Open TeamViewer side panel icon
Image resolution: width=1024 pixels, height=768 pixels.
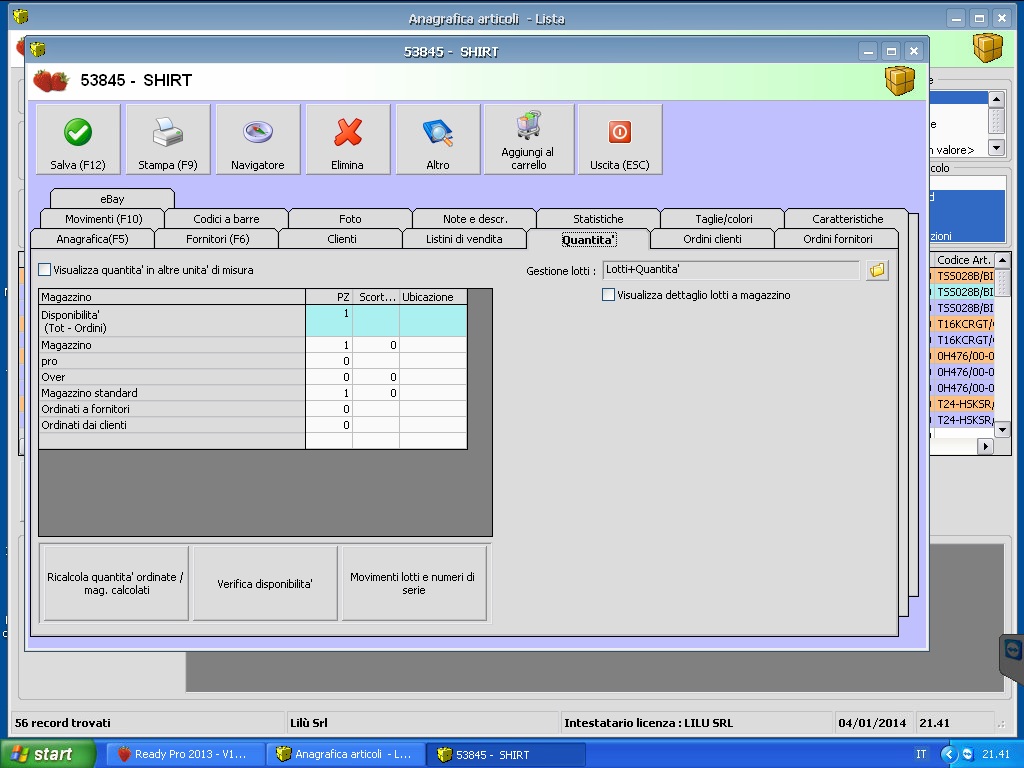click(1012, 651)
